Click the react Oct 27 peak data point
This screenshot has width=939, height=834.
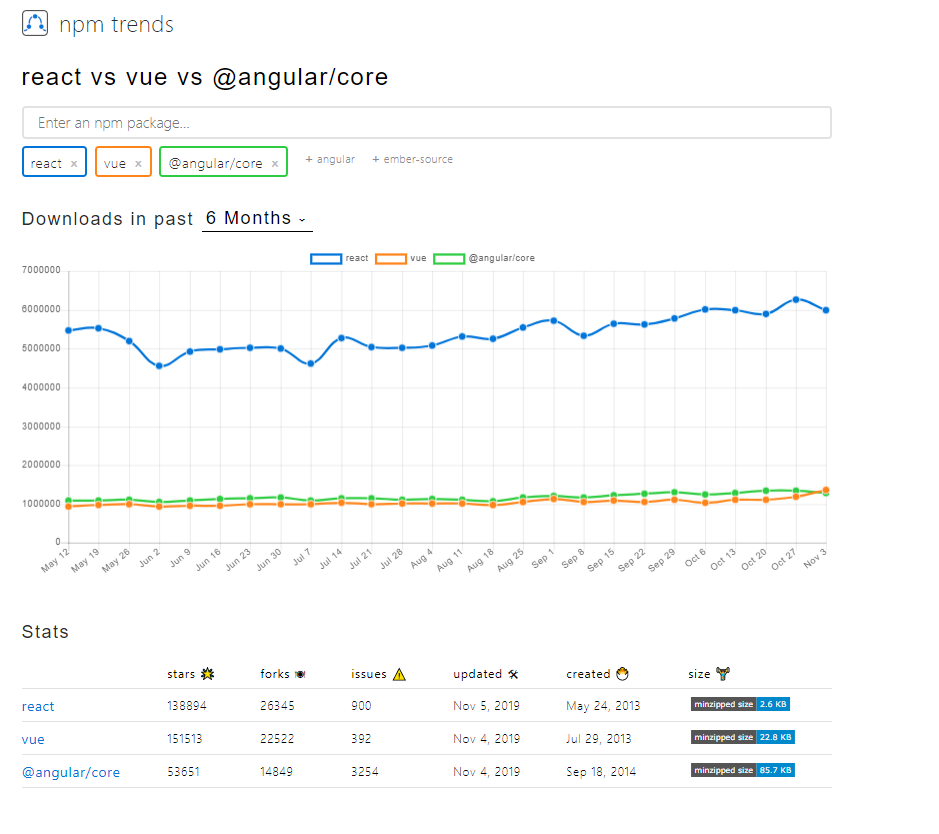click(x=796, y=299)
